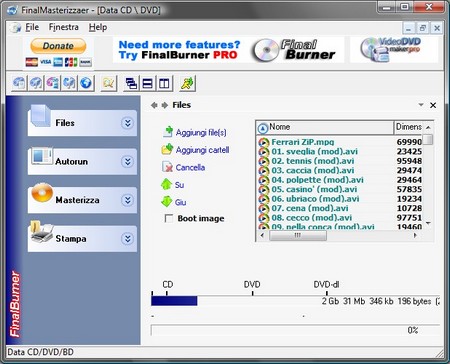The height and width of the screenshot is (364, 450).
Task: Click the disc copy toolbar icon
Action: tap(69, 83)
